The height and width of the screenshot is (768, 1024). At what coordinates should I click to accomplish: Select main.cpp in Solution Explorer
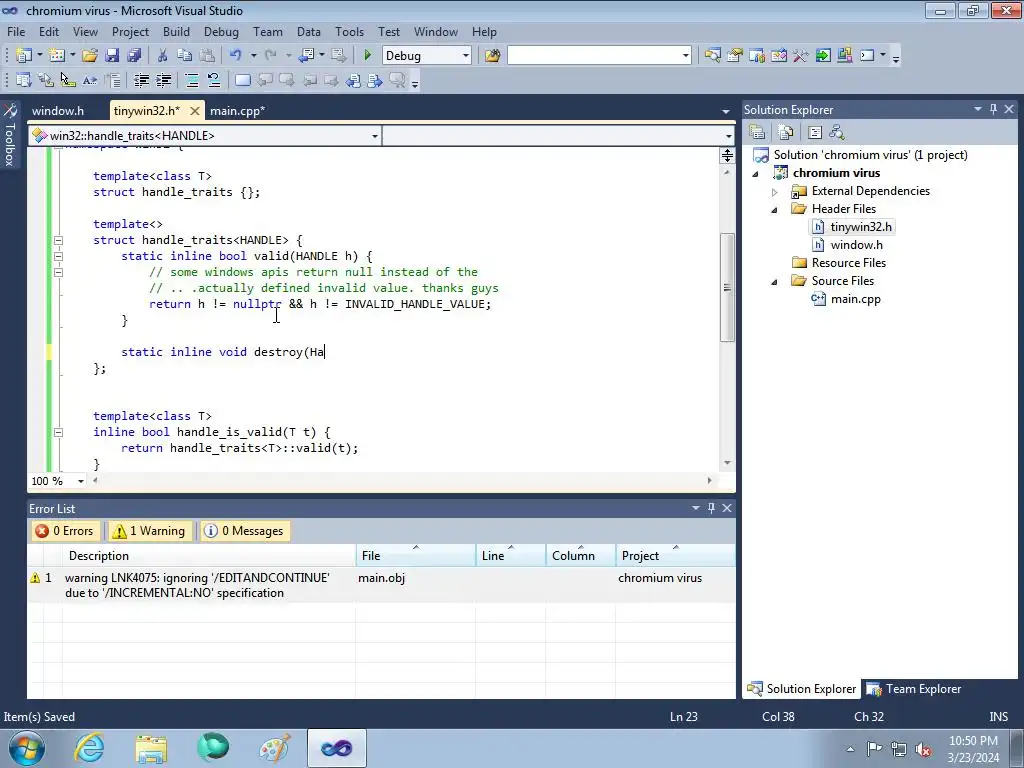tap(856, 299)
